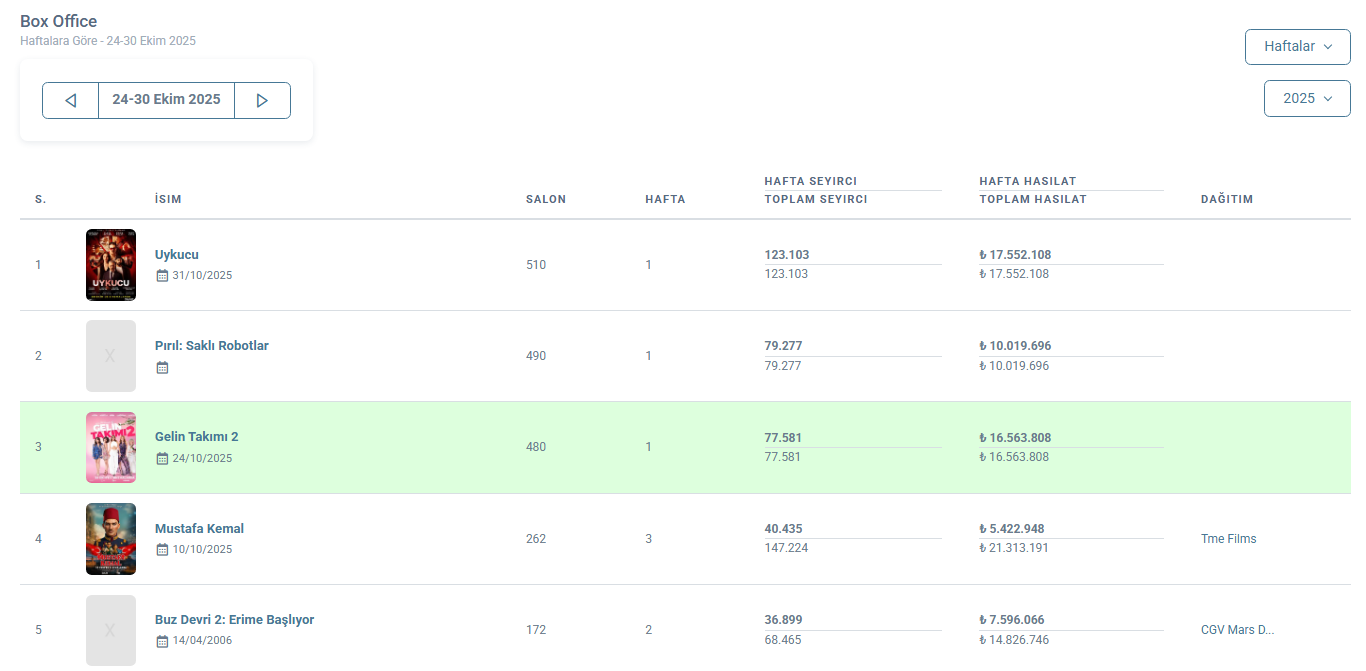Open the Gelin Takımı 2 link
This screenshot has height=671, width=1366.
click(x=196, y=437)
